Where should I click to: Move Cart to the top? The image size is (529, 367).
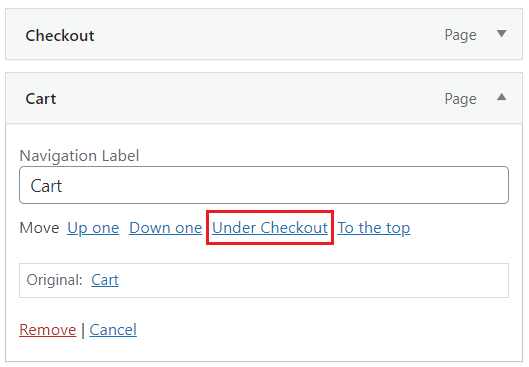point(374,228)
